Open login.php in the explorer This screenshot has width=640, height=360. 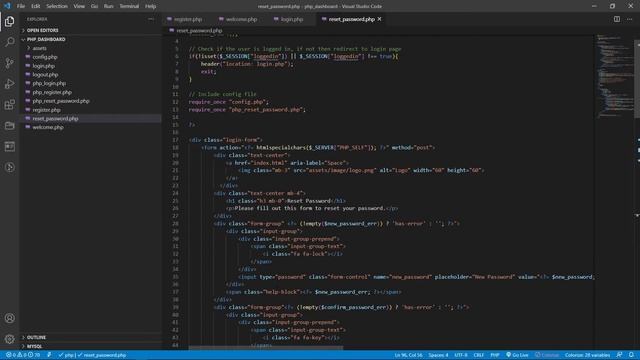tap(44, 66)
